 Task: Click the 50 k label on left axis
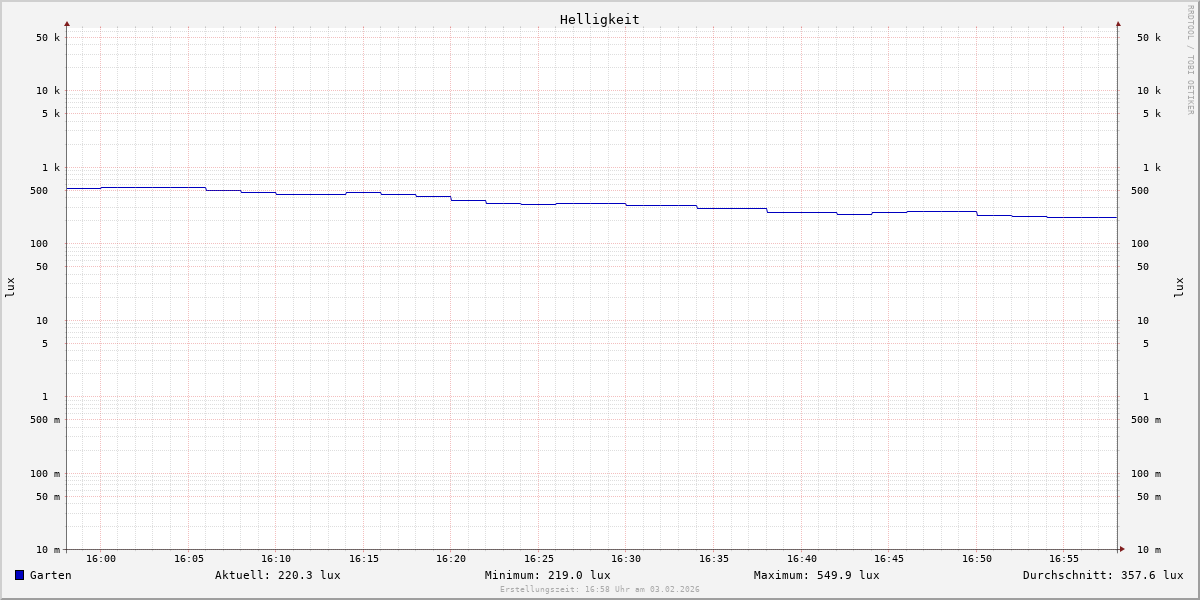48,38
